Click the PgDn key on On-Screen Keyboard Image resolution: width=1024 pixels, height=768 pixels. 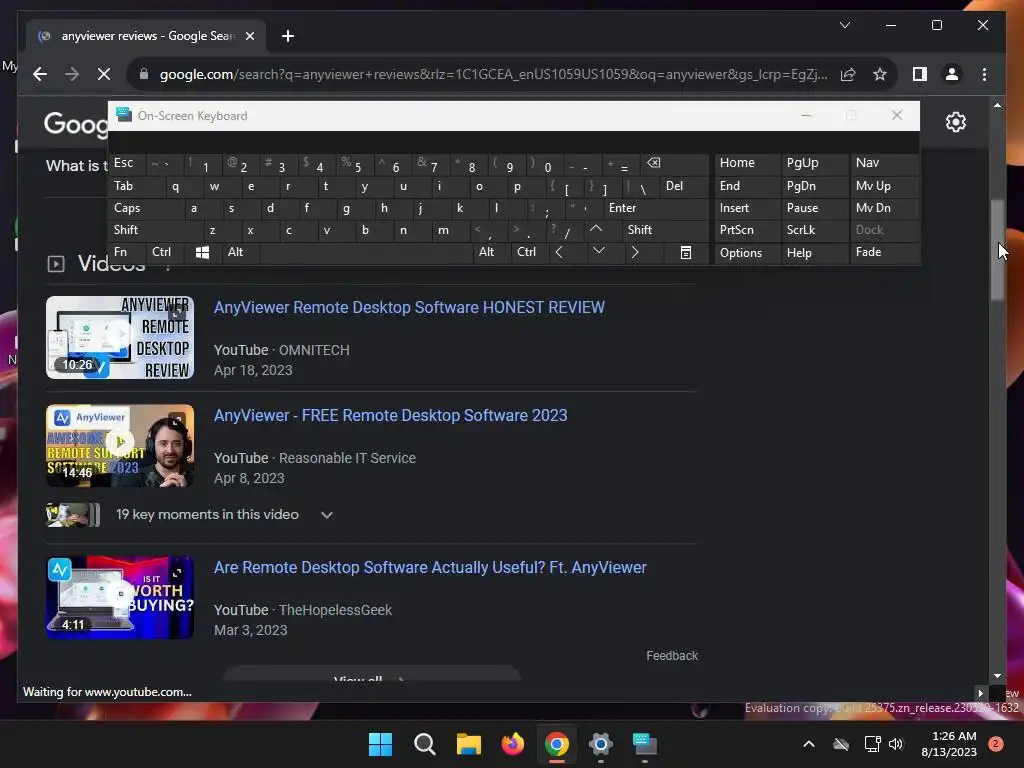pyautogui.click(x=814, y=186)
